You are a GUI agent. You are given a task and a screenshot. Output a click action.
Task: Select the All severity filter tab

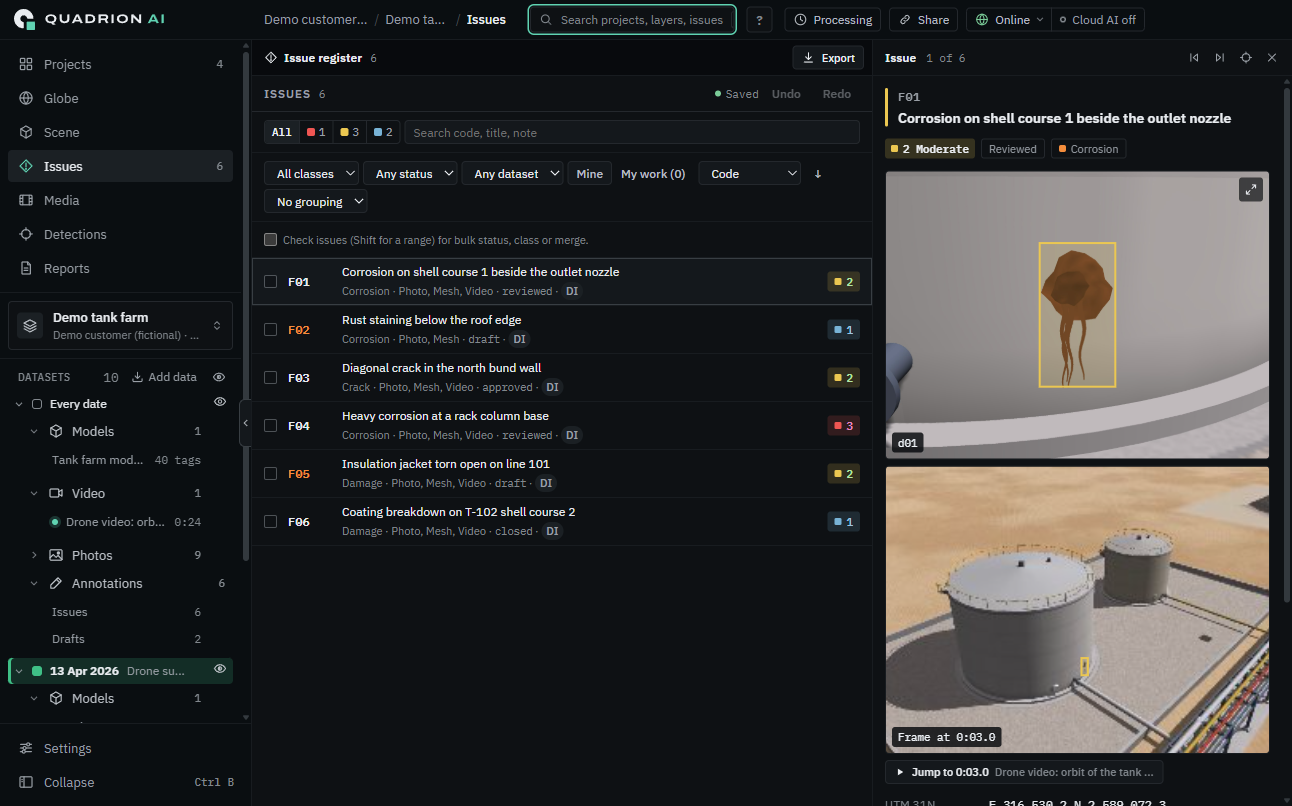point(282,132)
